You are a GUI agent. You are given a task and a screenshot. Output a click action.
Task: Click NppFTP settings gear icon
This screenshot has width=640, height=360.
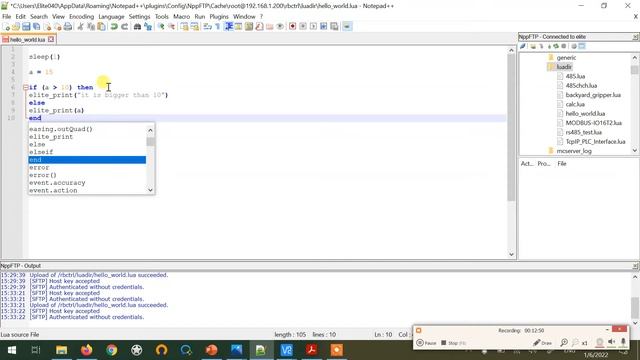point(573,47)
